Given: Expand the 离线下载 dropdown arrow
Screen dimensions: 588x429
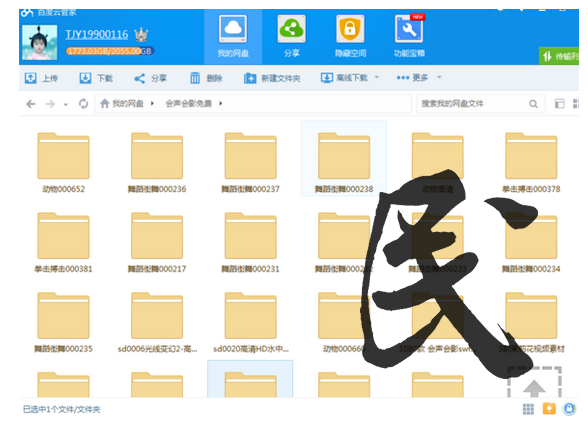Looking at the screenshot, I should click(377, 77).
